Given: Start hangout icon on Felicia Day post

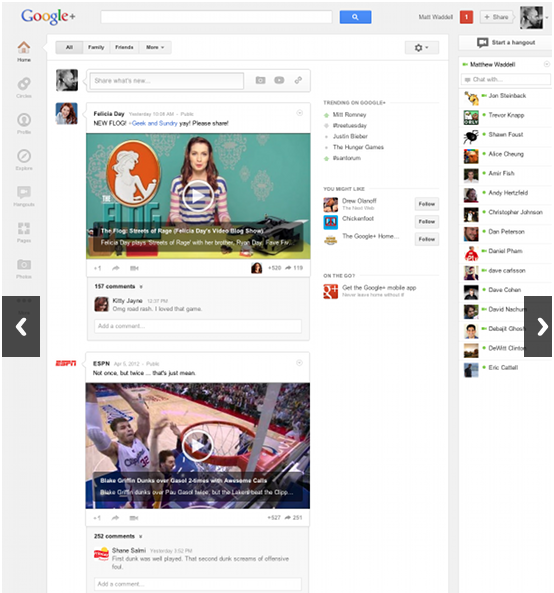Looking at the screenshot, I should pyautogui.click(x=134, y=268).
